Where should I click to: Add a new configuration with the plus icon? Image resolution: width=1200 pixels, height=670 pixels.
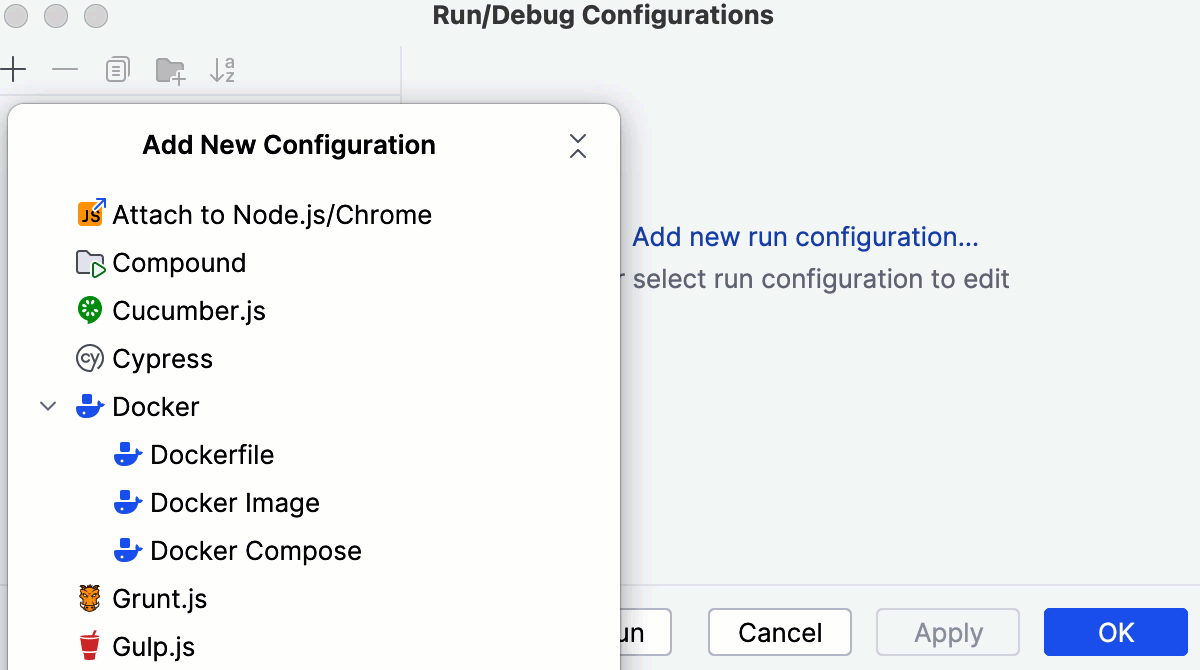[14, 70]
